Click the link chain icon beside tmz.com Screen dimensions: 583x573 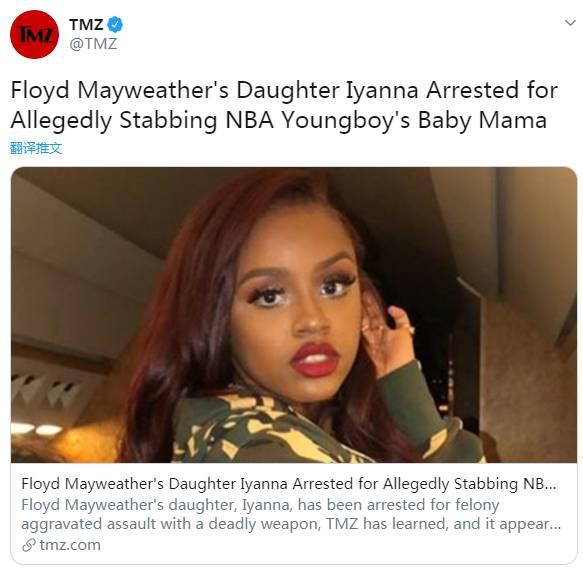pyautogui.click(x=29, y=545)
